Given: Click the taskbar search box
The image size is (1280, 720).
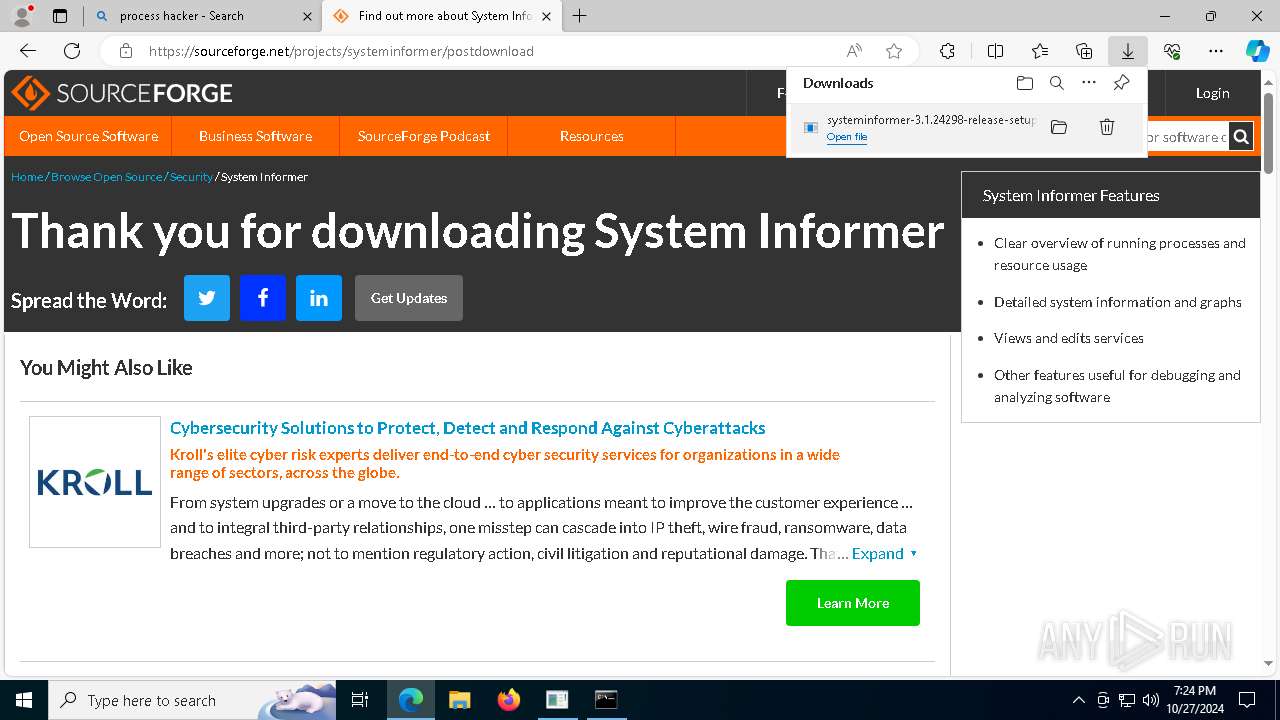Looking at the screenshot, I should [192, 700].
